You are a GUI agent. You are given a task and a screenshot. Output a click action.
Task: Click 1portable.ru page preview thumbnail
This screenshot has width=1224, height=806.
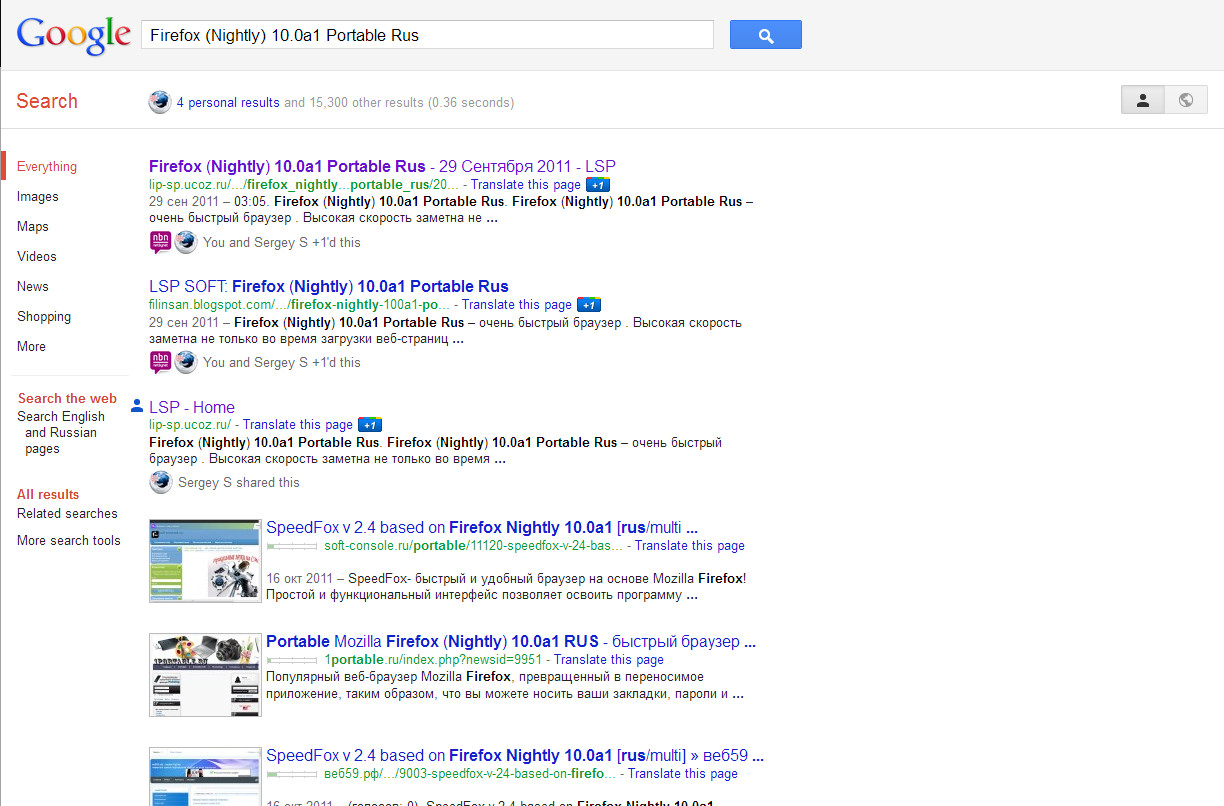click(205, 674)
